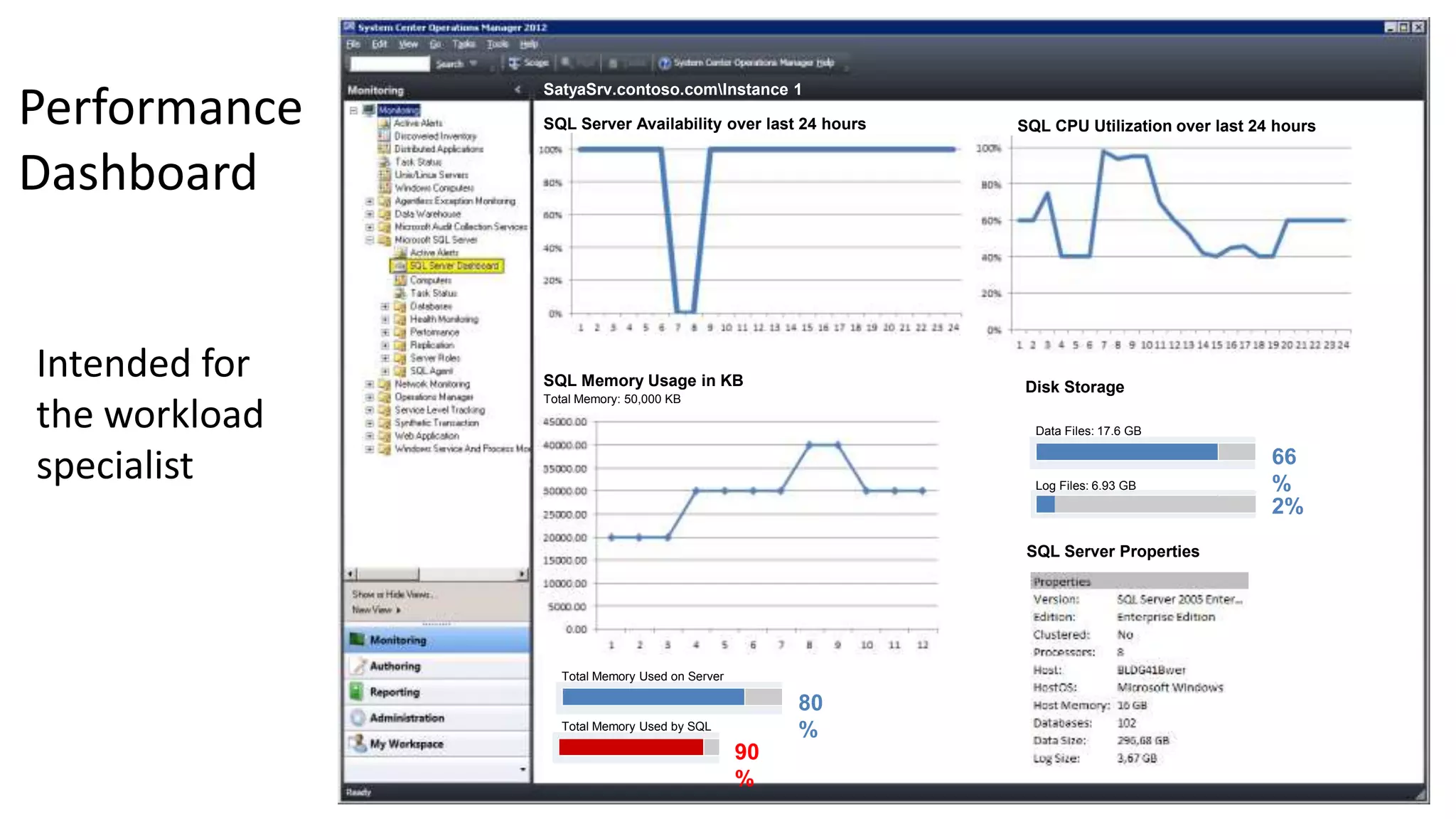This screenshot has height=819, width=1456.
Task: Click the SQL Server Dashboard view icon
Action: click(400, 266)
